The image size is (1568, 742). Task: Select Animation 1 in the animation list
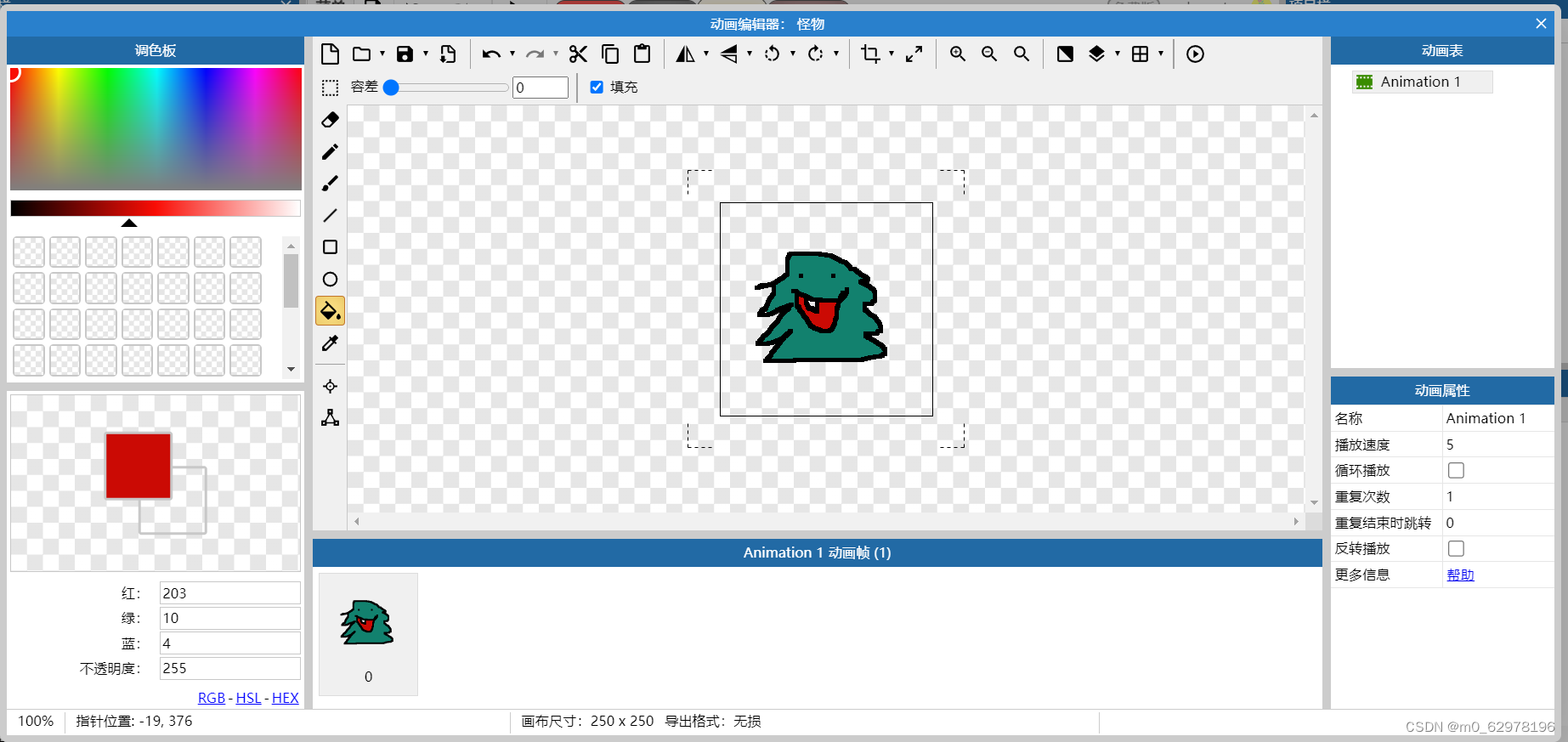pos(1422,82)
